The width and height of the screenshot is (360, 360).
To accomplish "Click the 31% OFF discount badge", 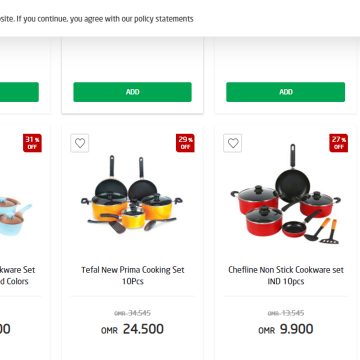I will [32, 143].
